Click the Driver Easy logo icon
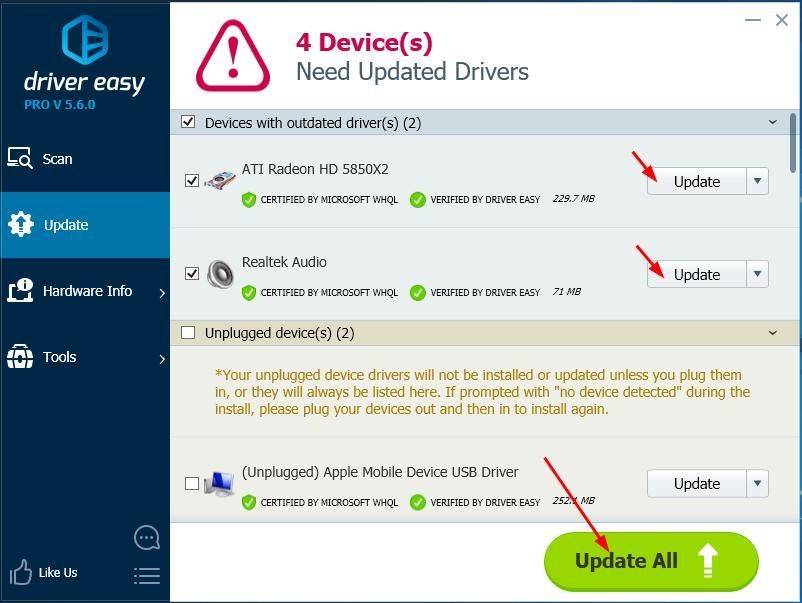 (x=85, y=39)
